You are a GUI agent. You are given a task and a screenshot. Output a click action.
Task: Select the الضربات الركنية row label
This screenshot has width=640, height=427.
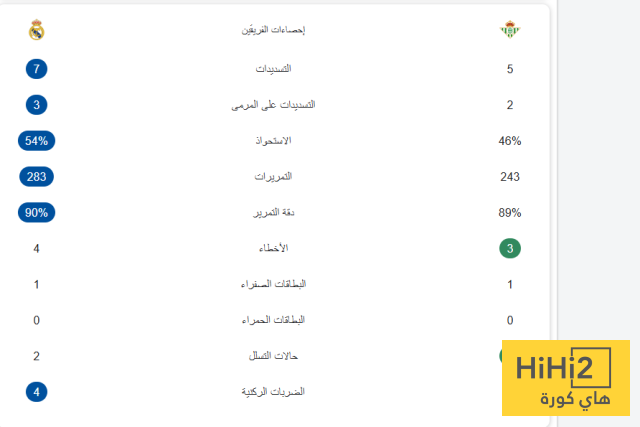click(x=273, y=392)
